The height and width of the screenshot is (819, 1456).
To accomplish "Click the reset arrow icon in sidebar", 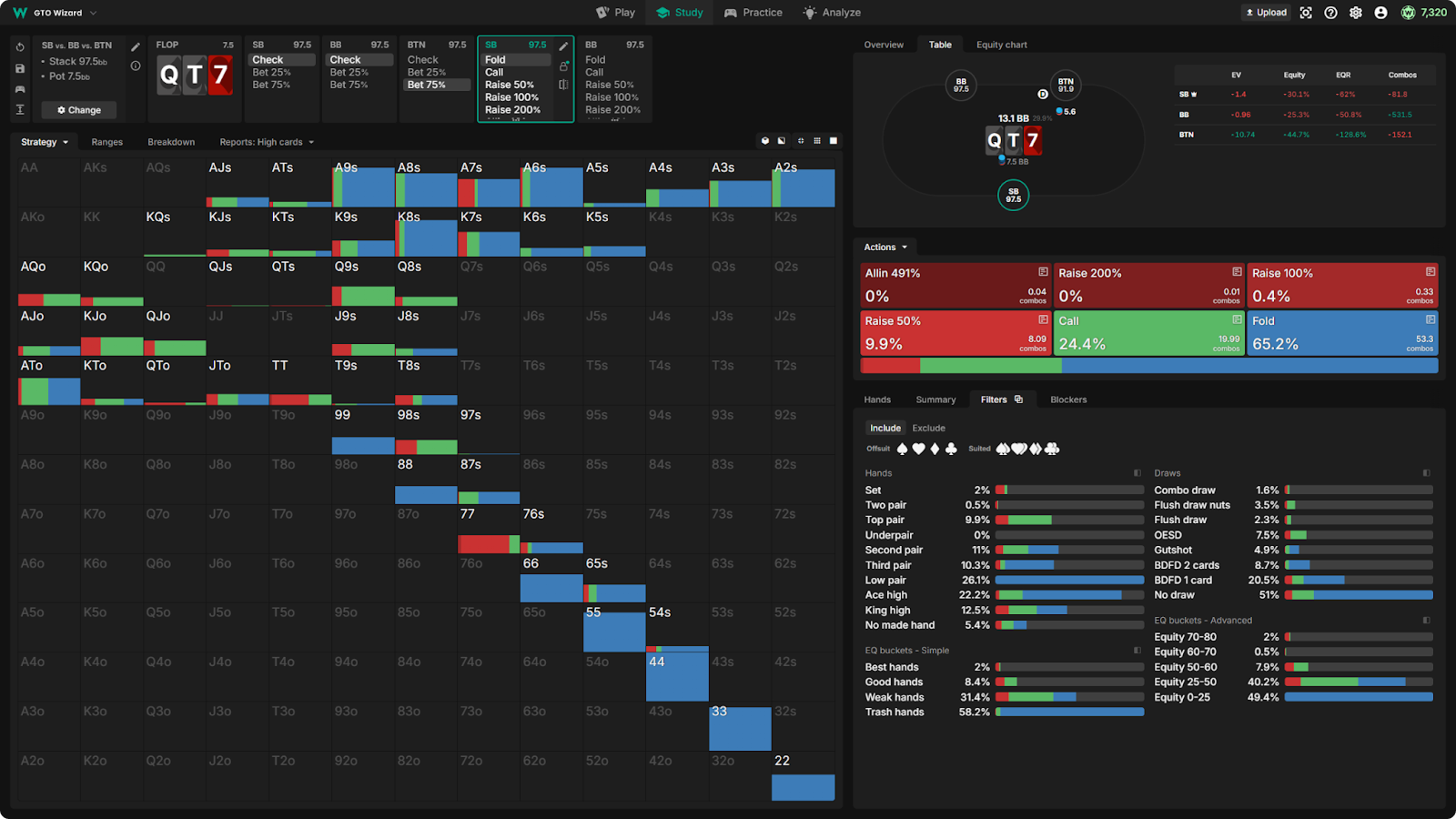I will 20,46.
